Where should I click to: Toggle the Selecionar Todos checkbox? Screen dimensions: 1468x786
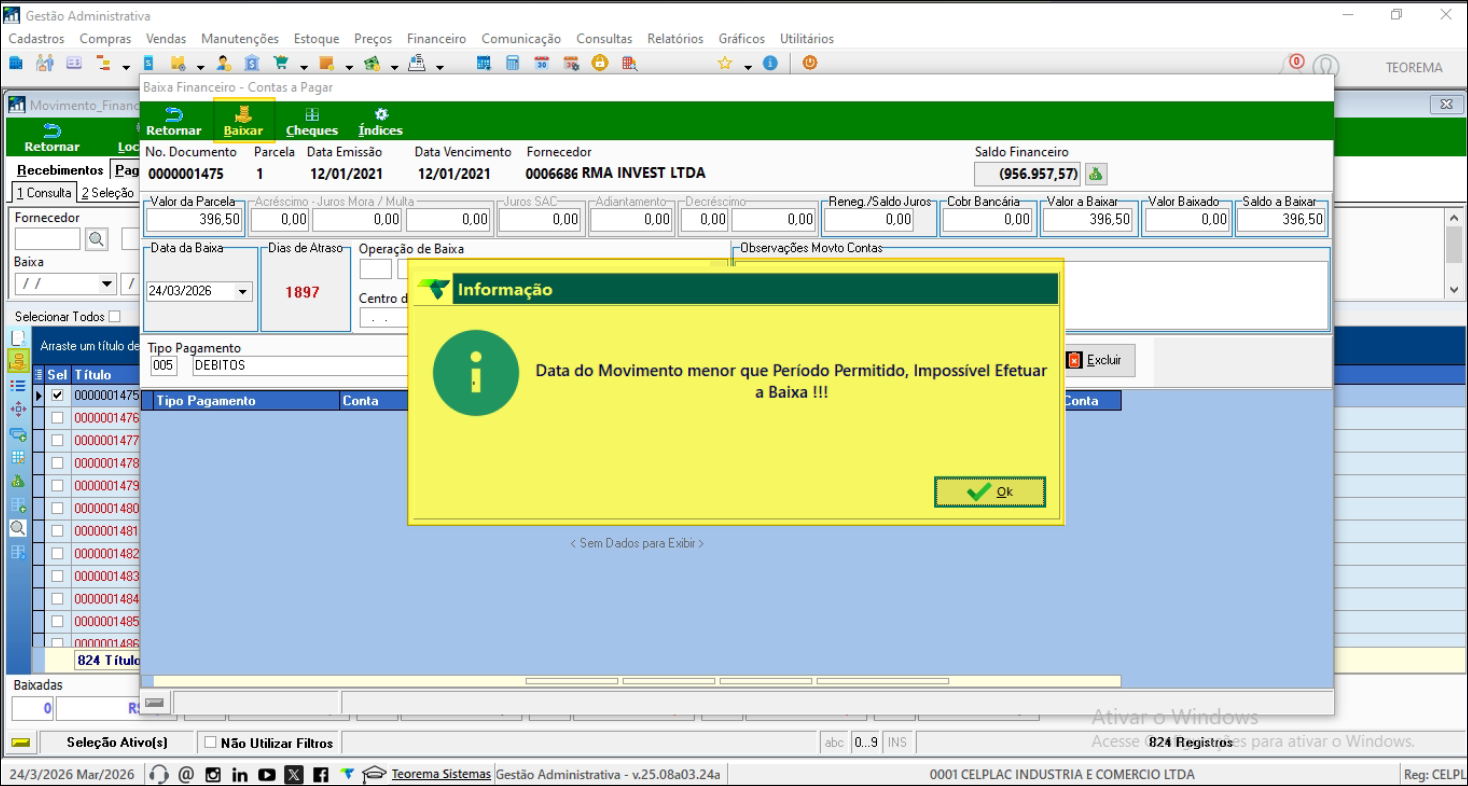pyautogui.click(x=114, y=317)
